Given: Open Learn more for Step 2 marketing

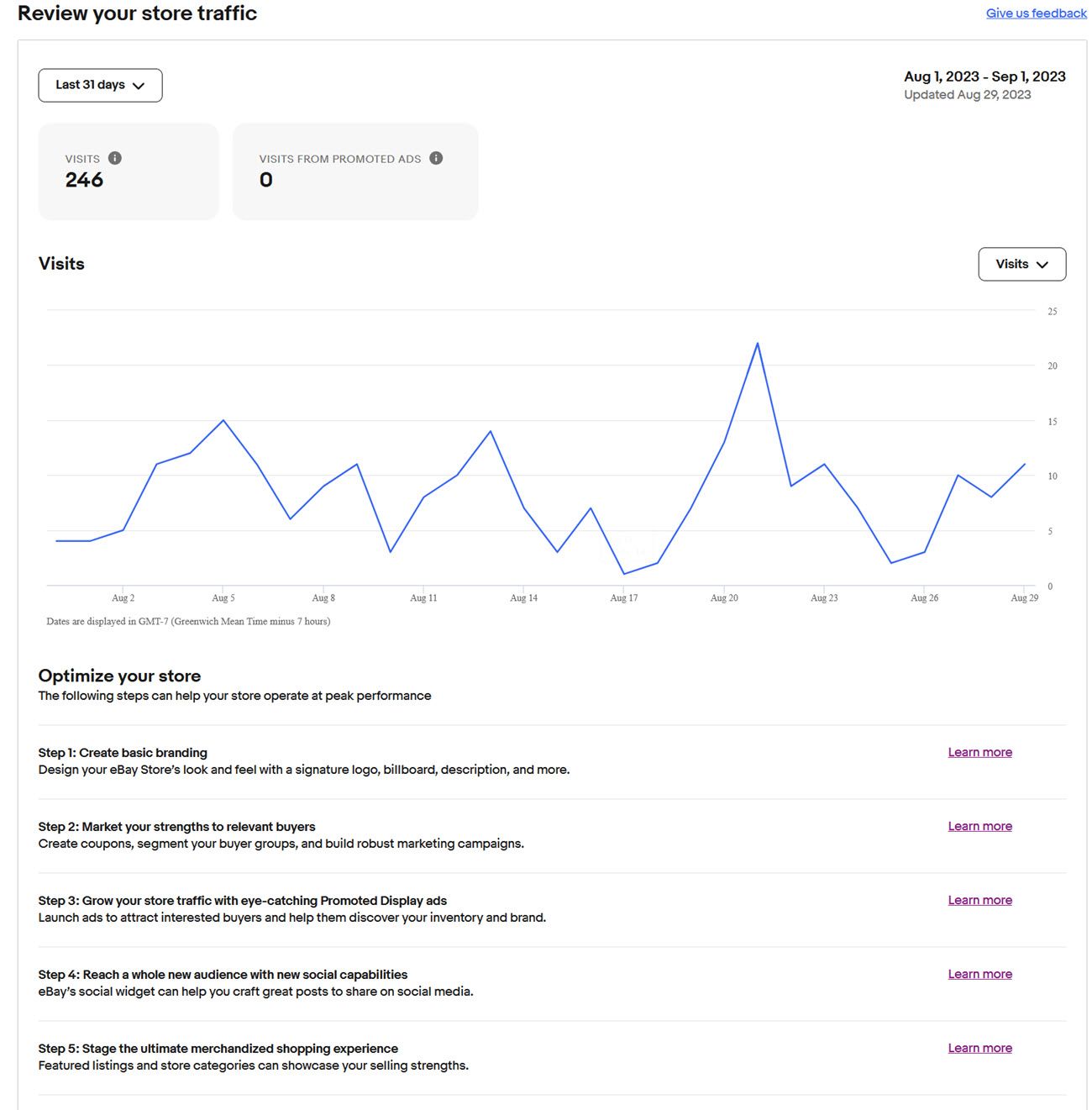Looking at the screenshot, I should point(979,826).
